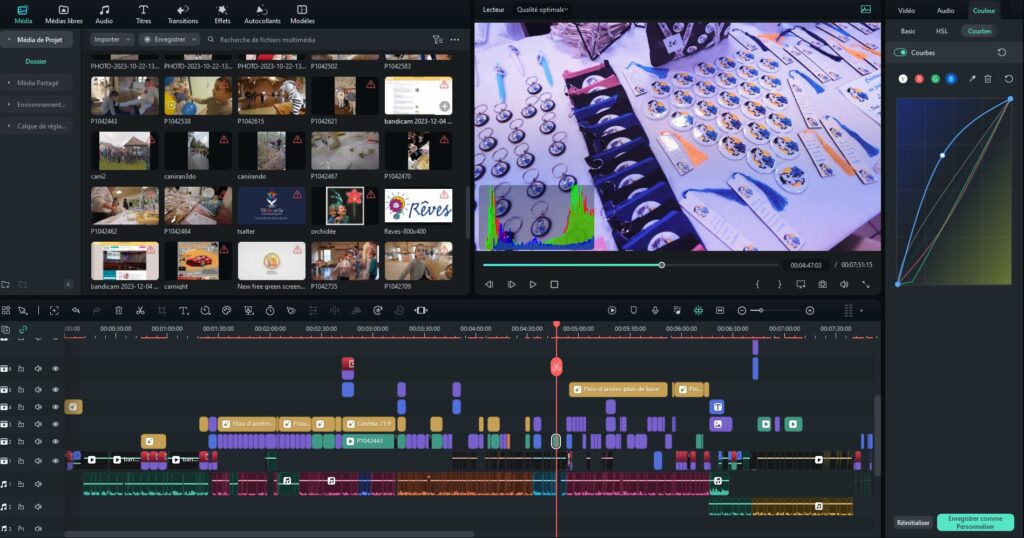This screenshot has width=1024, height=538.
Task: Play the preview
Action: [533, 285]
